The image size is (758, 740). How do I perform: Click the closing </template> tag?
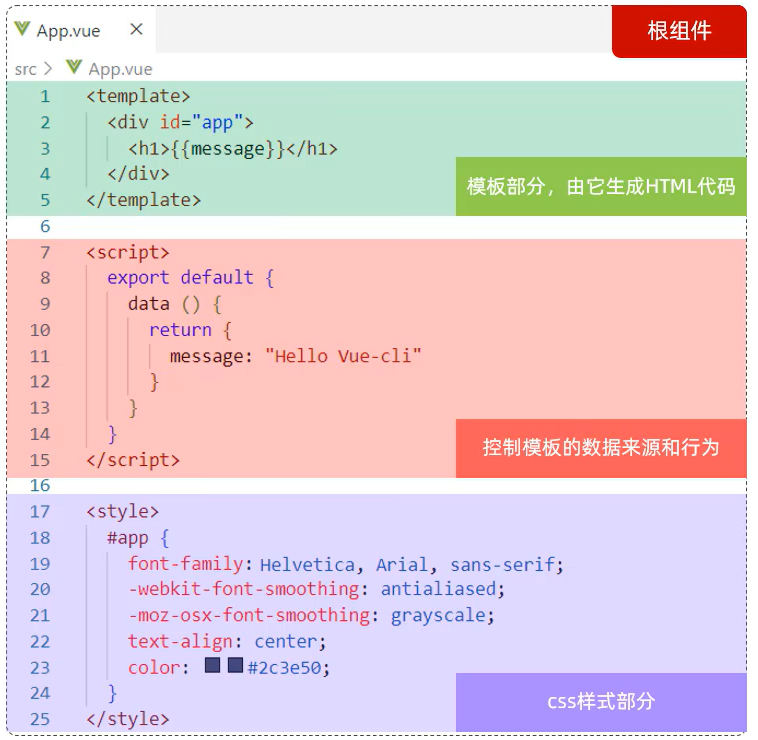144,200
